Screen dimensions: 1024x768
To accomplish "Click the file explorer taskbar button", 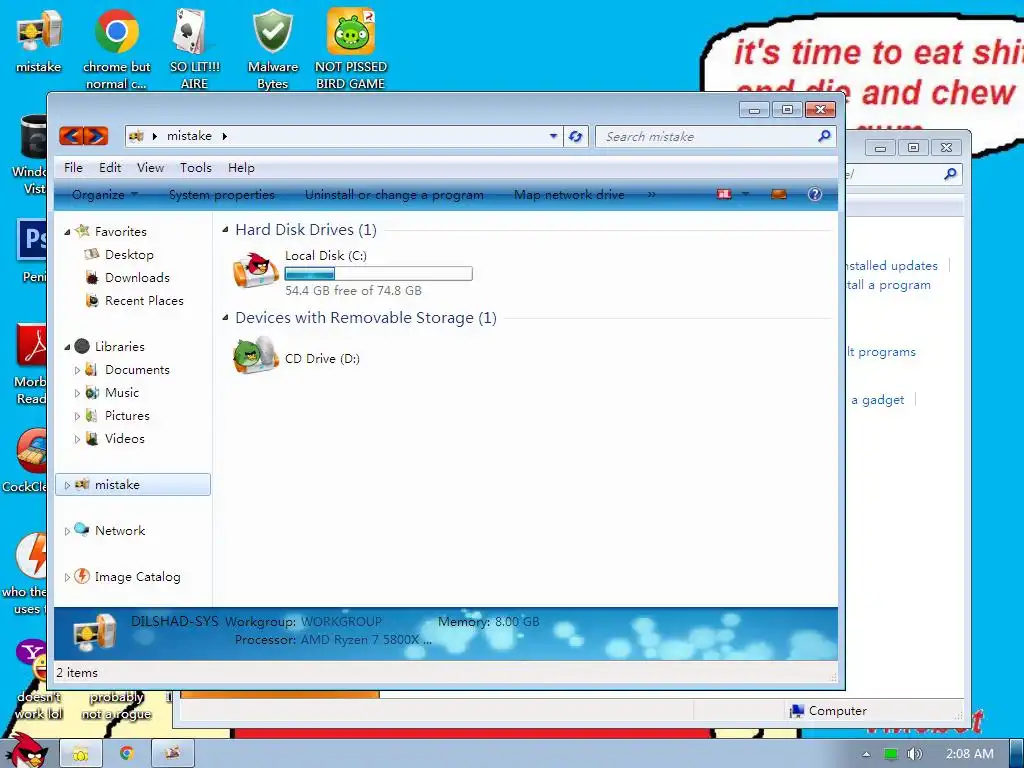I will [80, 753].
